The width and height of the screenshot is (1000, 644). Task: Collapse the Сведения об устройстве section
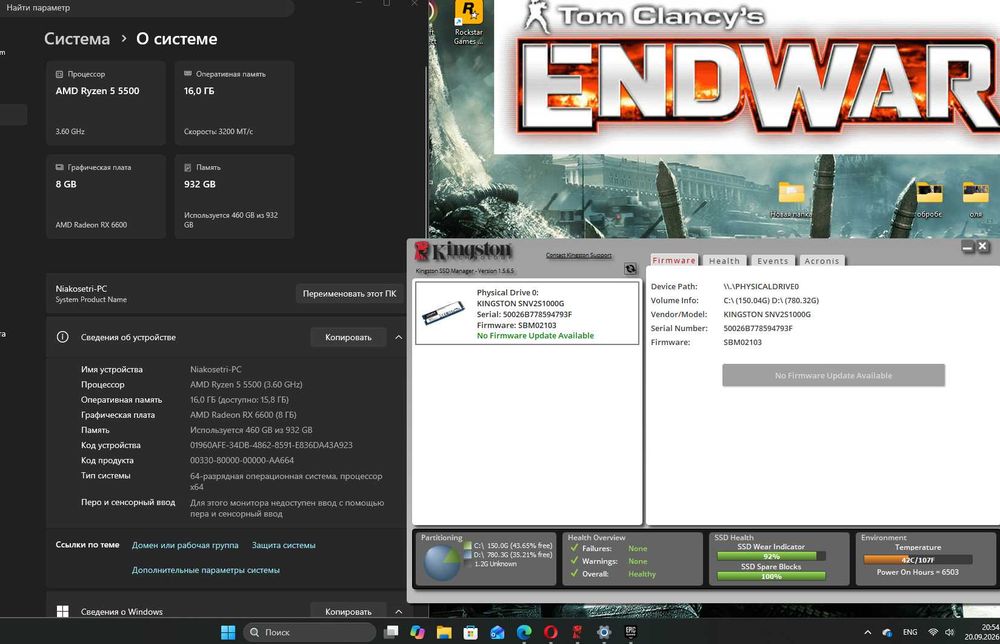(x=399, y=337)
